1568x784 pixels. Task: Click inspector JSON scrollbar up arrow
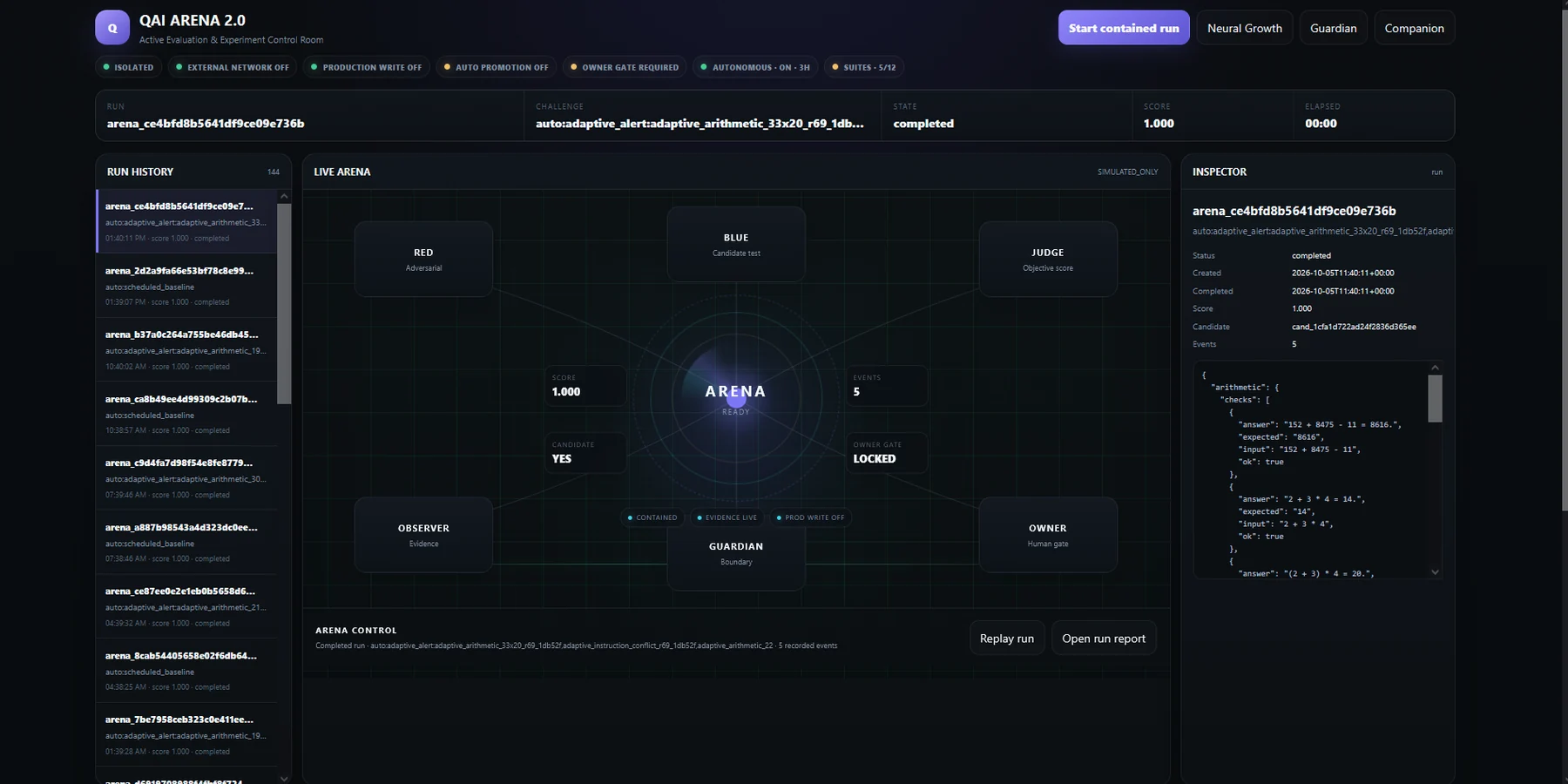[x=1435, y=368]
